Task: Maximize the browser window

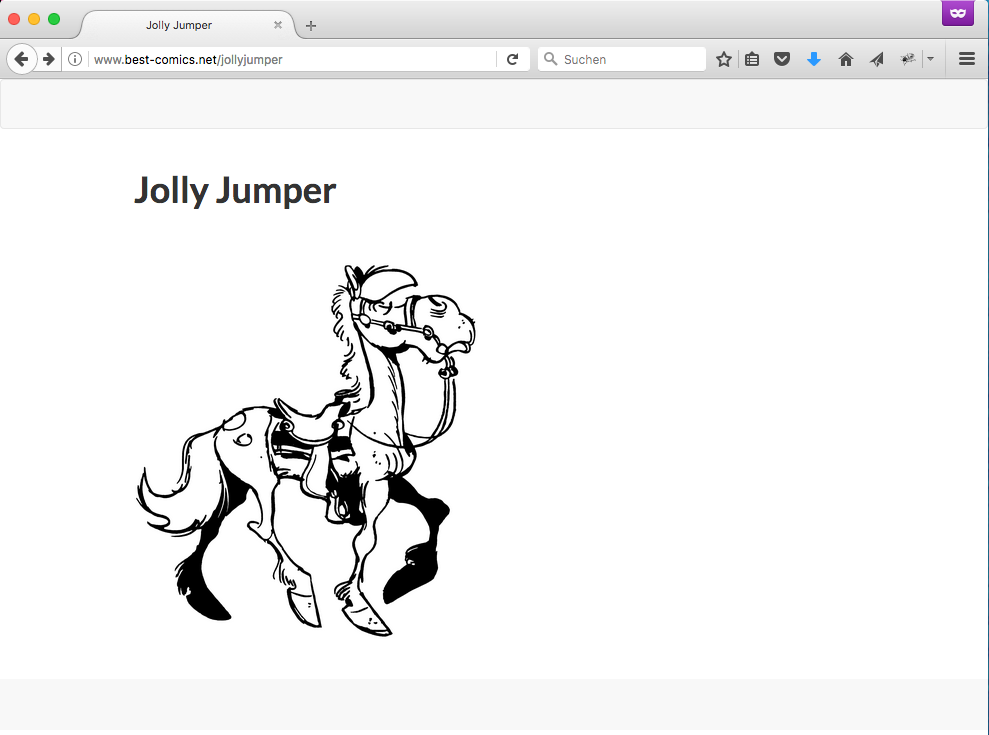Action: coord(54,19)
